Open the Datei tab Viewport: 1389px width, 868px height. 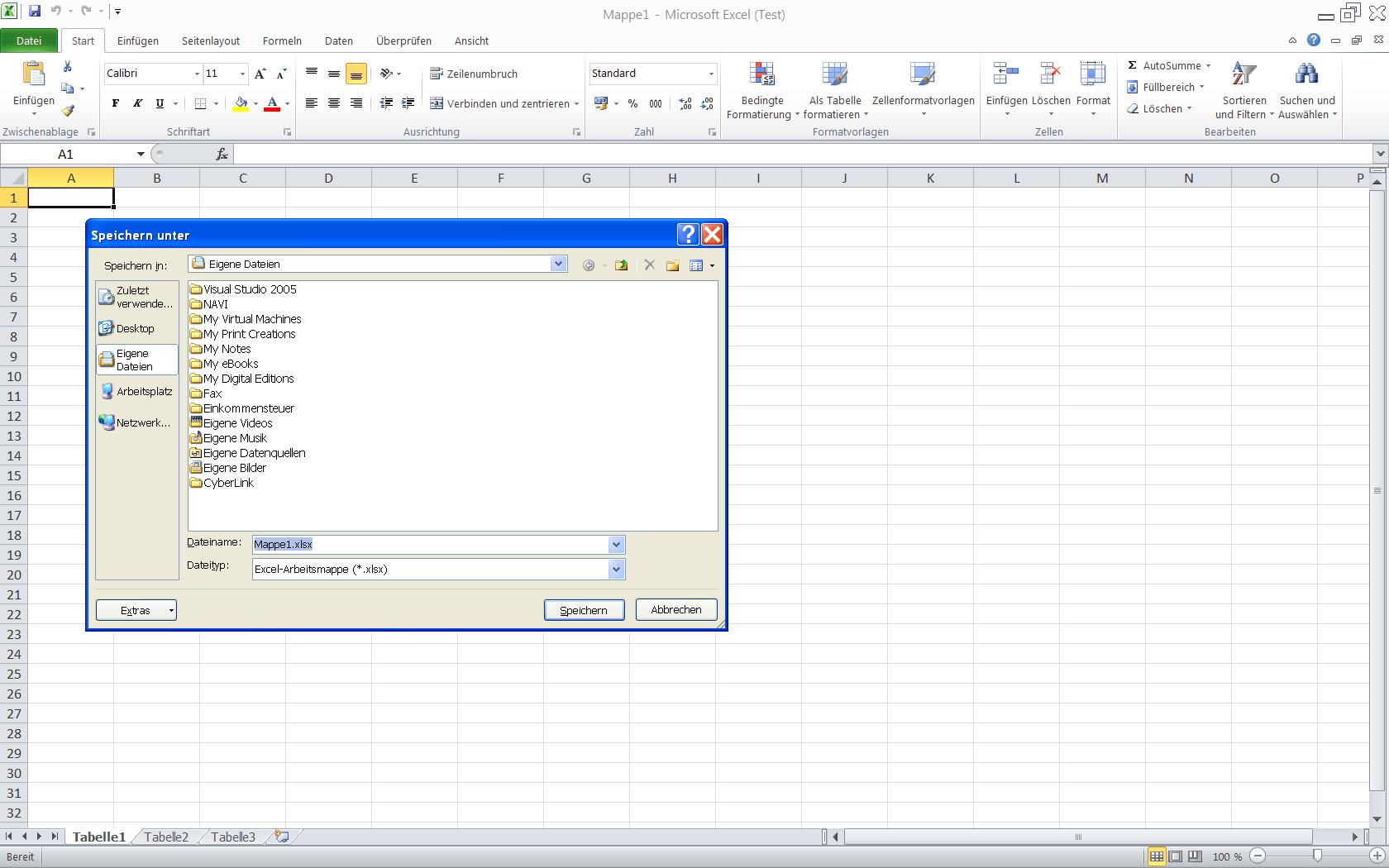[x=29, y=41]
